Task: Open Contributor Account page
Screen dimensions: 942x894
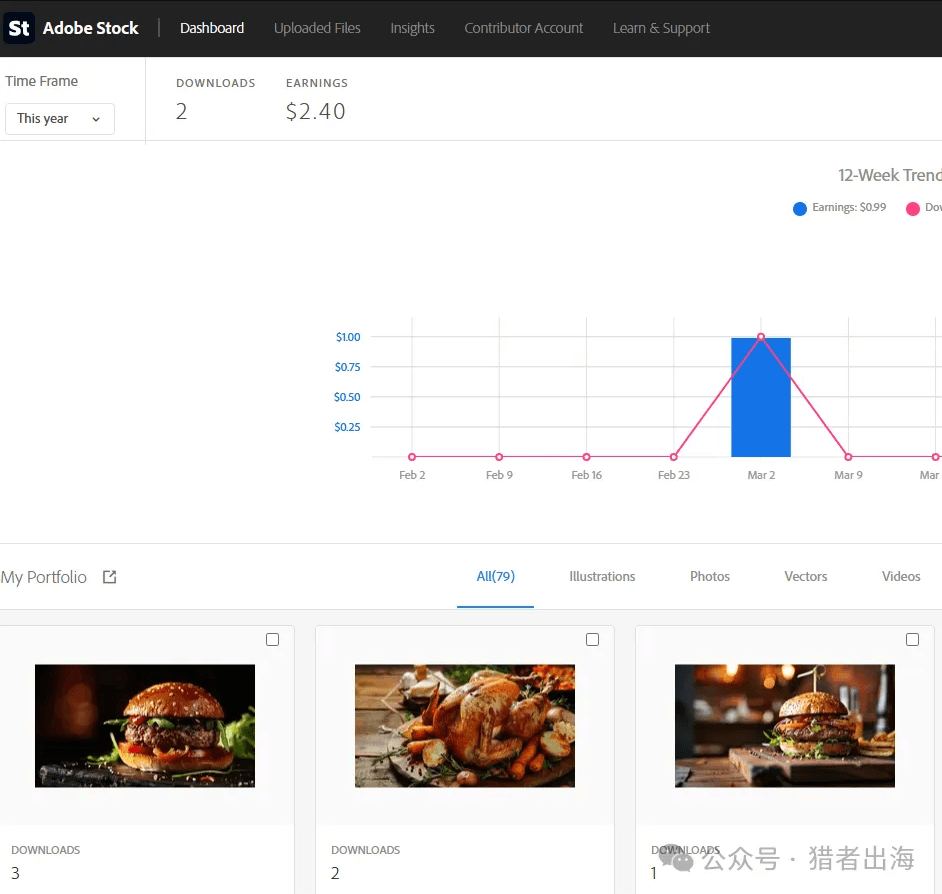Action: pyautogui.click(x=523, y=28)
